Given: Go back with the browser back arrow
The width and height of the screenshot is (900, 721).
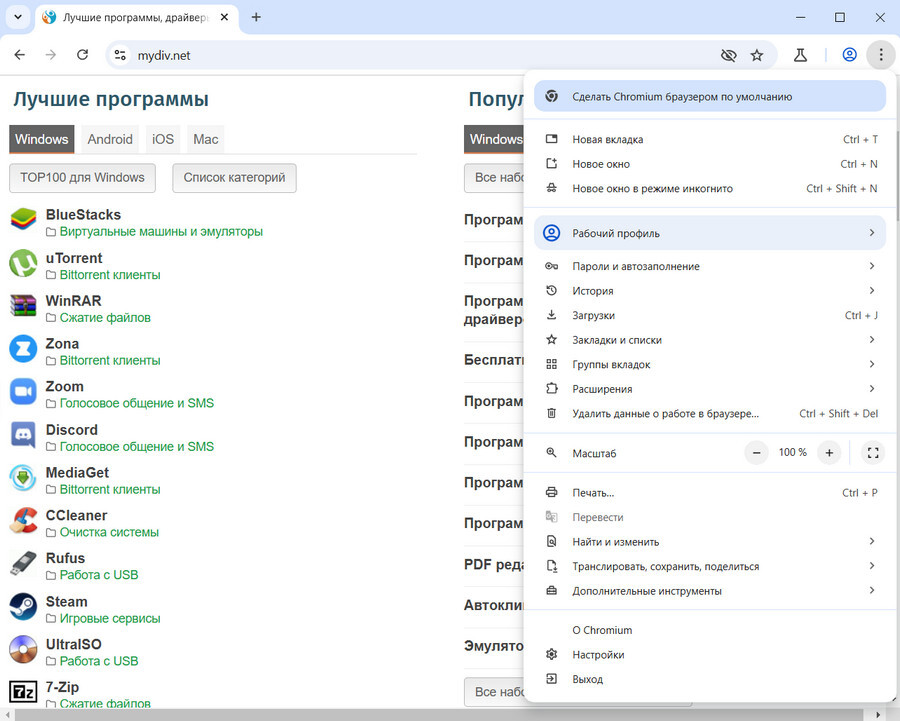Looking at the screenshot, I should click(20, 55).
